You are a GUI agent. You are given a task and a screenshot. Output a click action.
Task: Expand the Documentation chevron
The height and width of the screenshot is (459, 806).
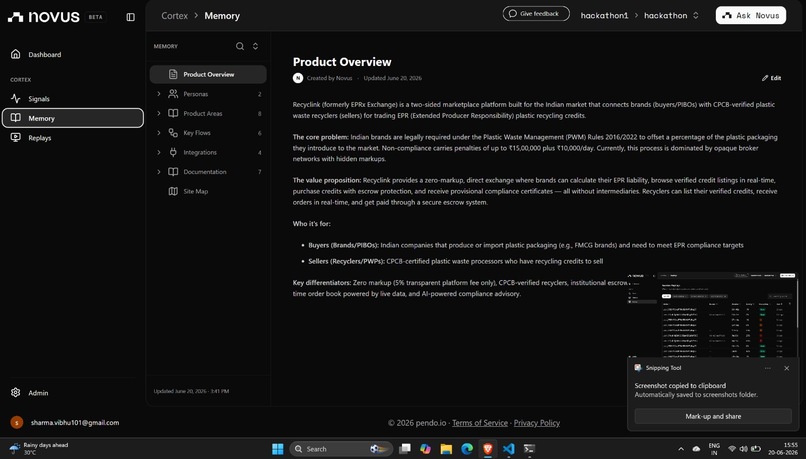pos(159,172)
